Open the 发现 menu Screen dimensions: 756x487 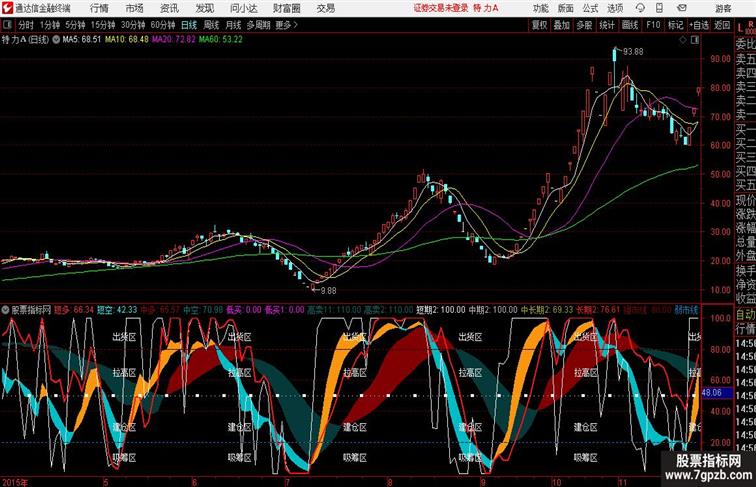204,8
